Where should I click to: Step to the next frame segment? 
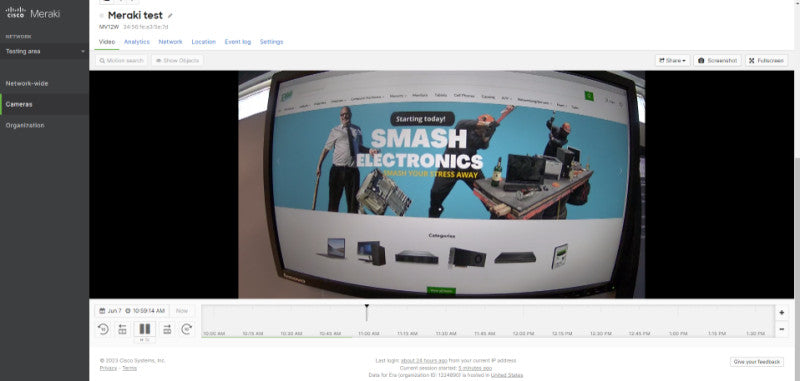167,329
